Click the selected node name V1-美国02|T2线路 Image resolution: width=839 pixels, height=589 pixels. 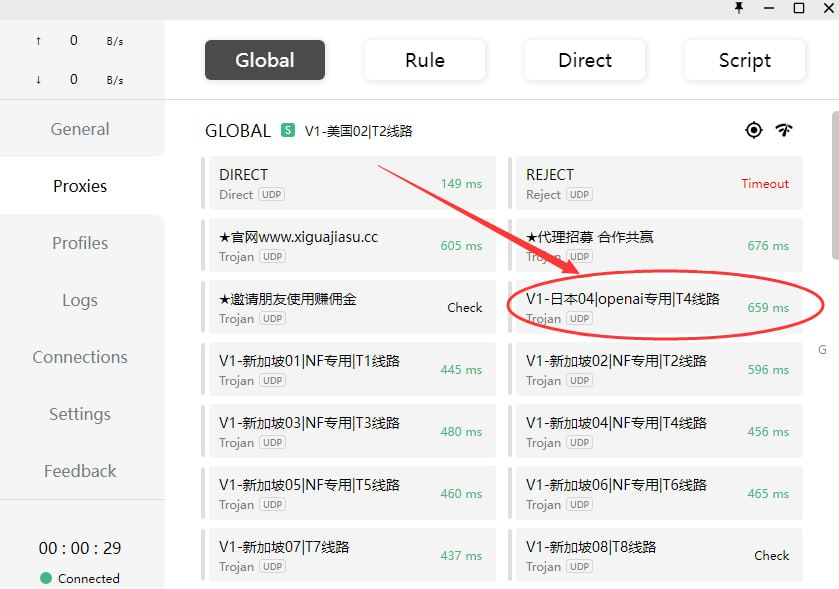click(359, 131)
